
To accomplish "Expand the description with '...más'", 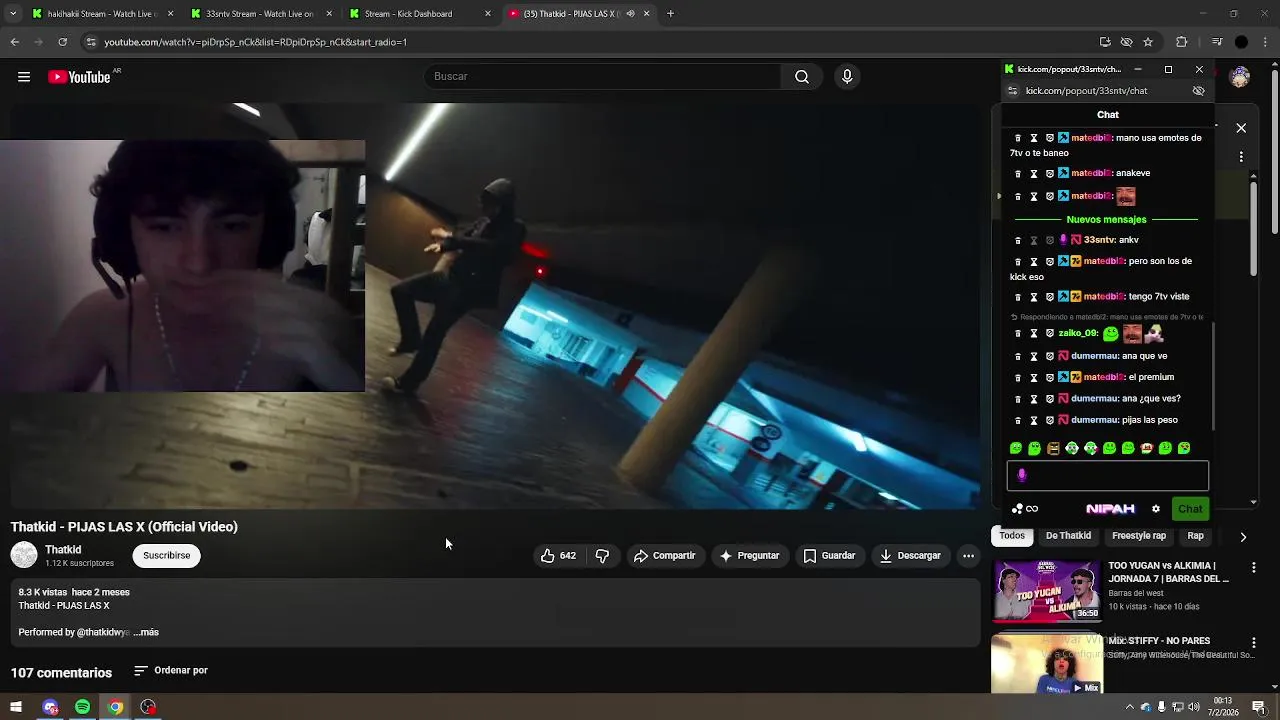I will [x=146, y=633].
